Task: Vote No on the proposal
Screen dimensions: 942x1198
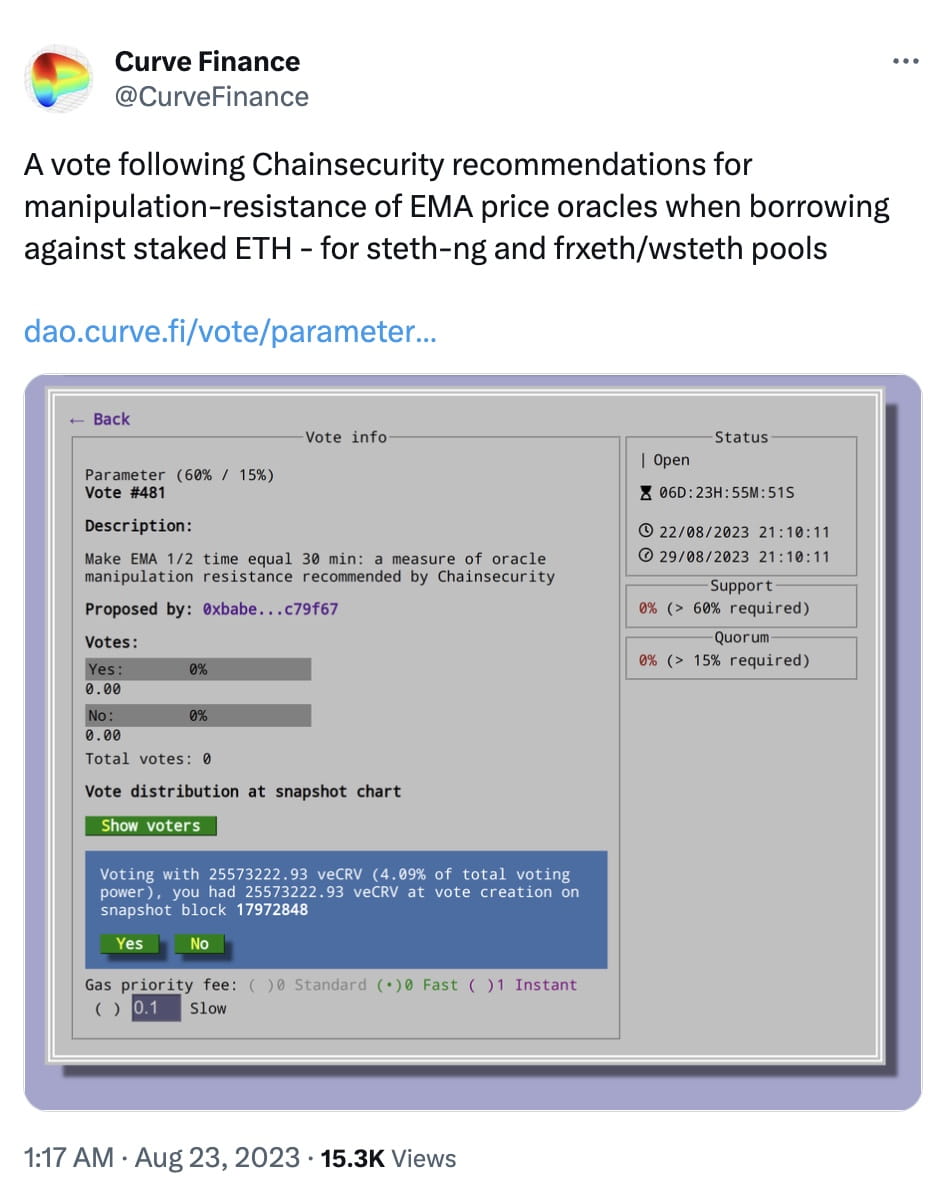Action: point(198,943)
